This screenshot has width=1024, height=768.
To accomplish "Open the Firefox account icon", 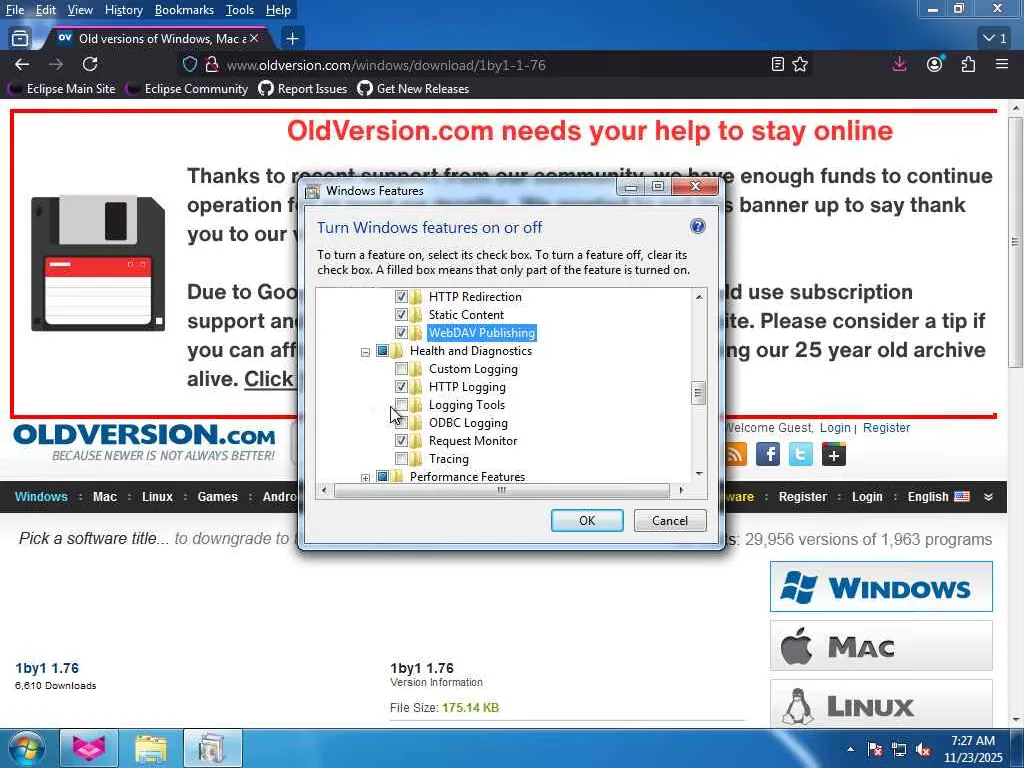I will tap(935, 64).
